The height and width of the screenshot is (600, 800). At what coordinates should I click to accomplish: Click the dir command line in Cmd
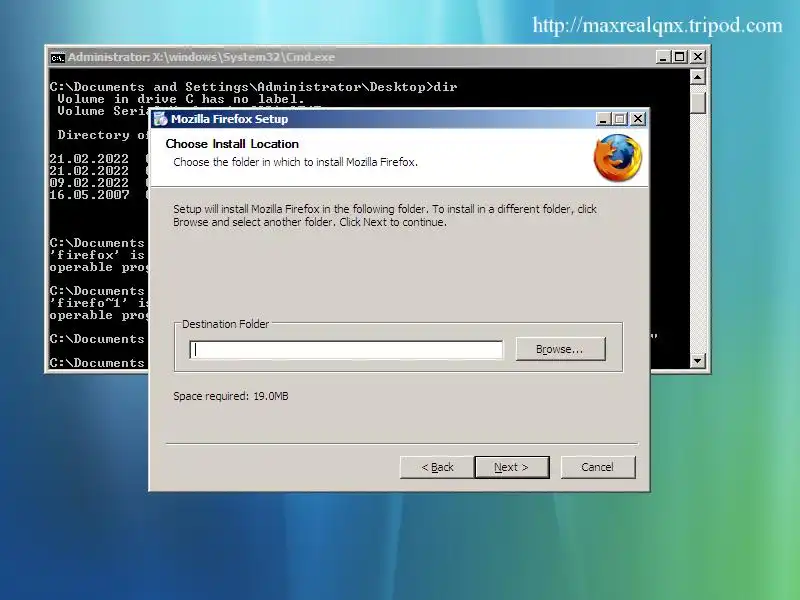pos(253,87)
